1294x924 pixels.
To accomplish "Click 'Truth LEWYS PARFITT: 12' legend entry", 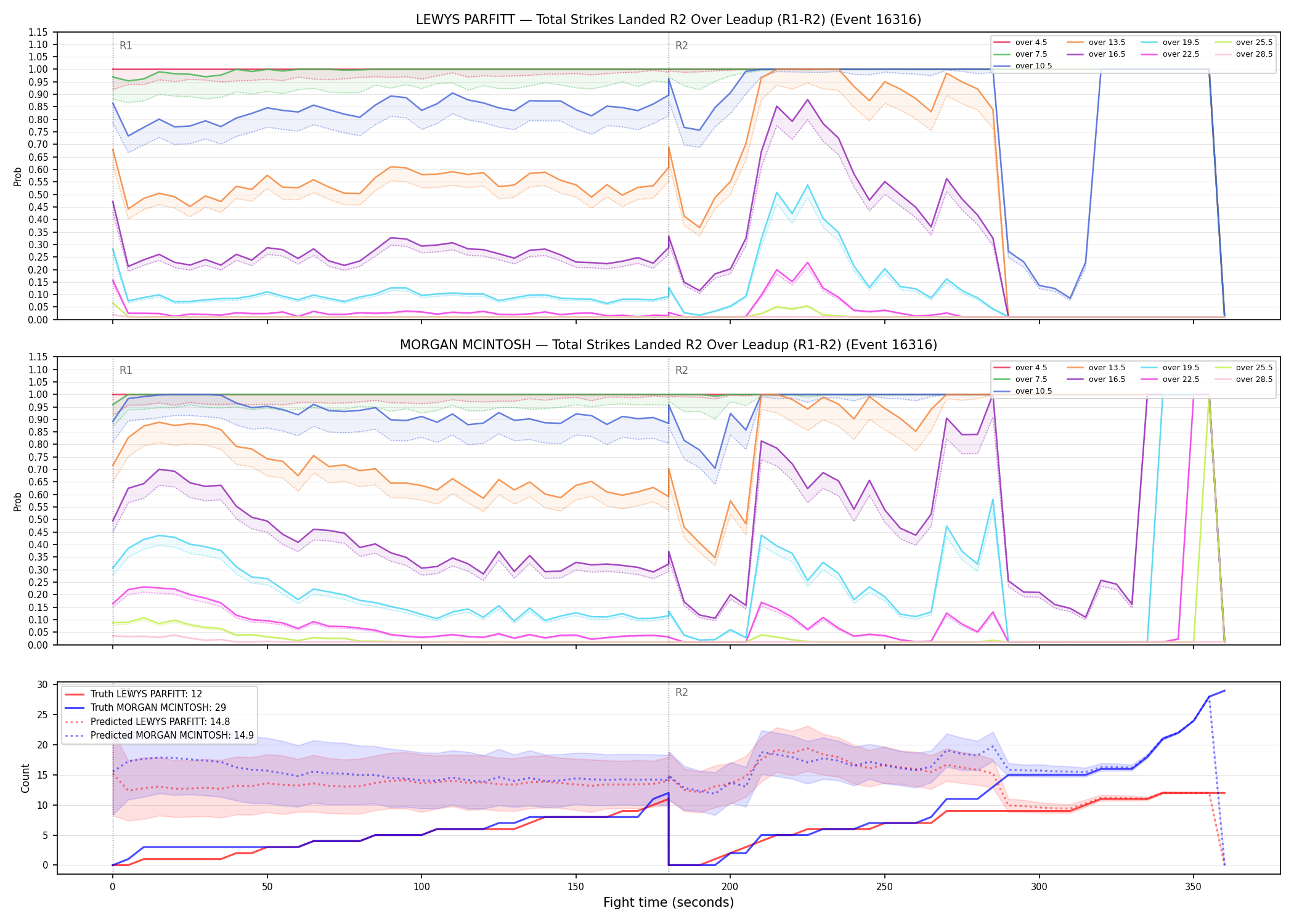I will coord(133,694).
